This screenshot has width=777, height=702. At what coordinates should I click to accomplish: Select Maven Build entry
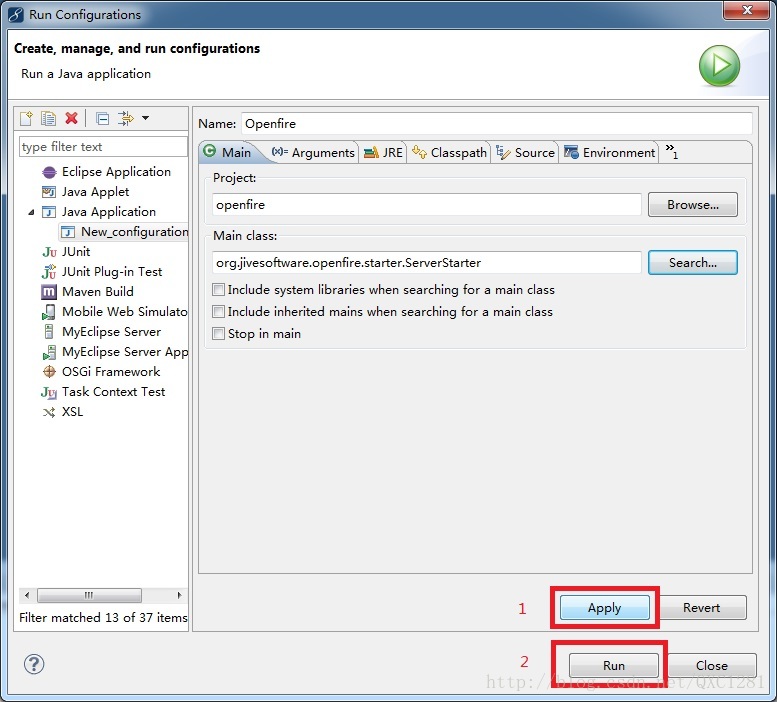[x=98, y=292]
